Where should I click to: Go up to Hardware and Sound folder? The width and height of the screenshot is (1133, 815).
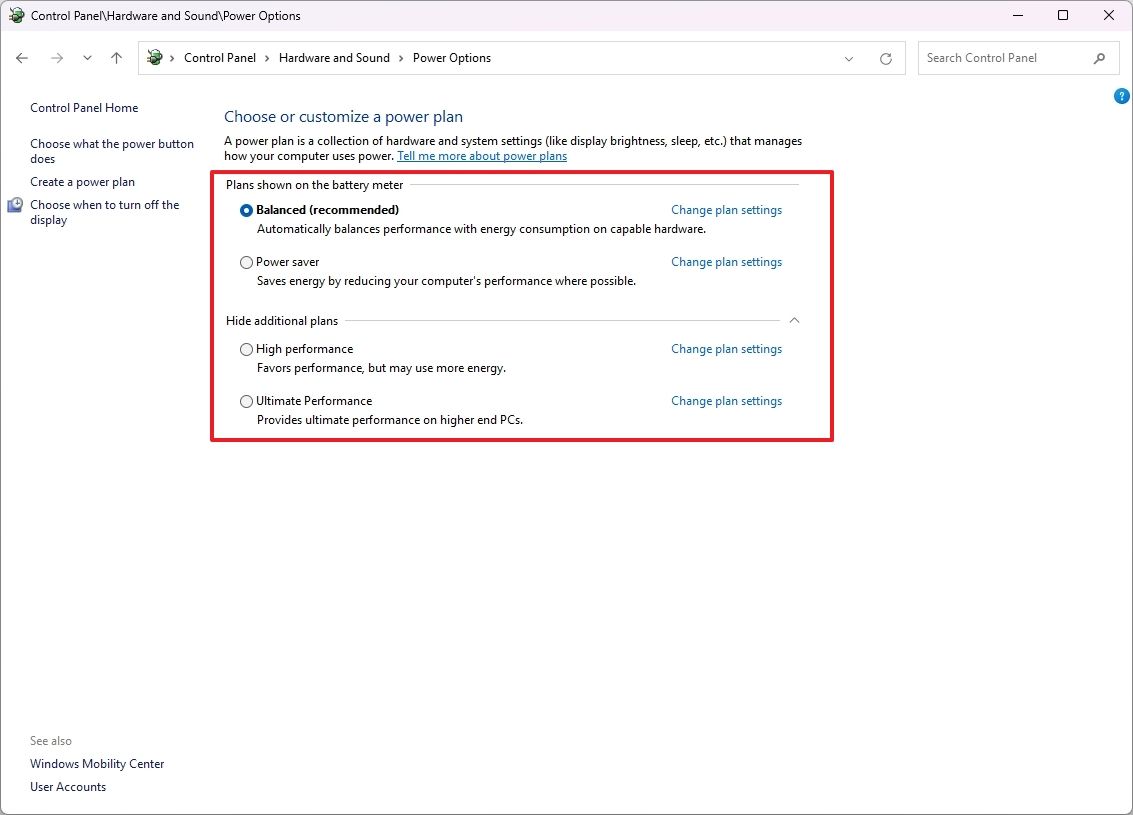(116, 58)
